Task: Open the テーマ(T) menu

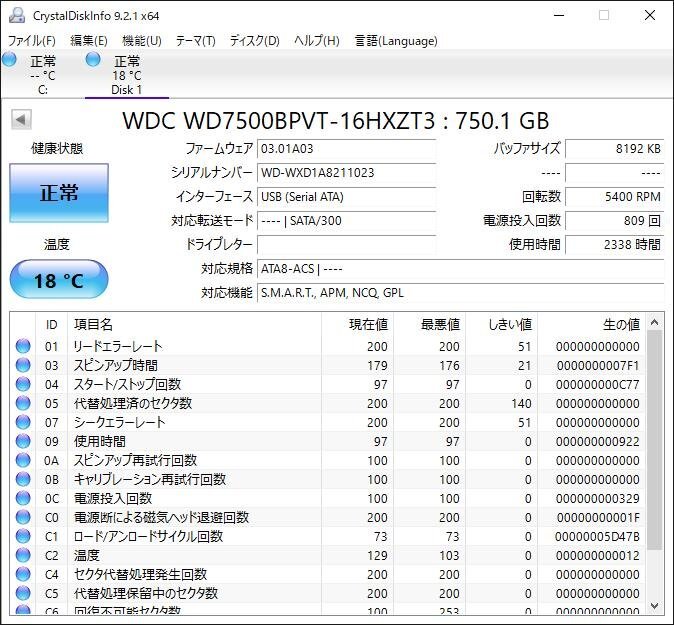Action: [196, 41]
